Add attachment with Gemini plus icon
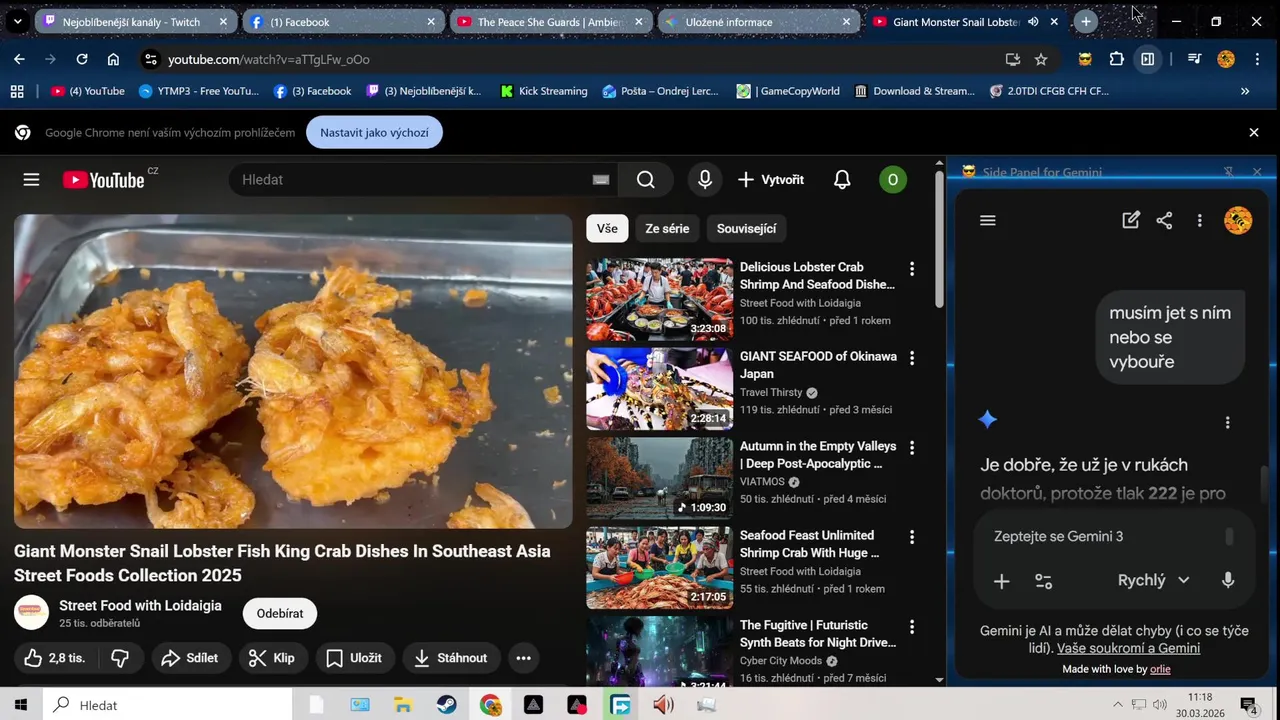Viewport: 1280px width, 720px height. click(x=1001, y=581)
